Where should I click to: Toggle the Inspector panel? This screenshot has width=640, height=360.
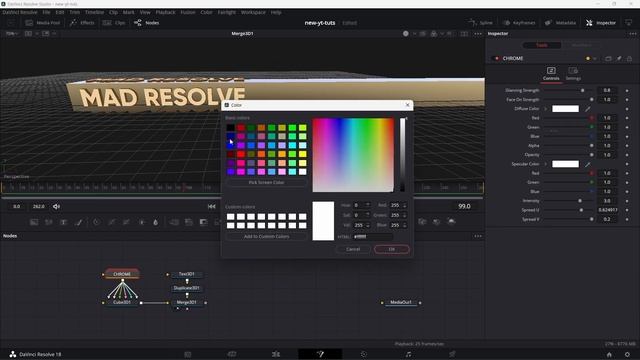click(x=601, y=23)
